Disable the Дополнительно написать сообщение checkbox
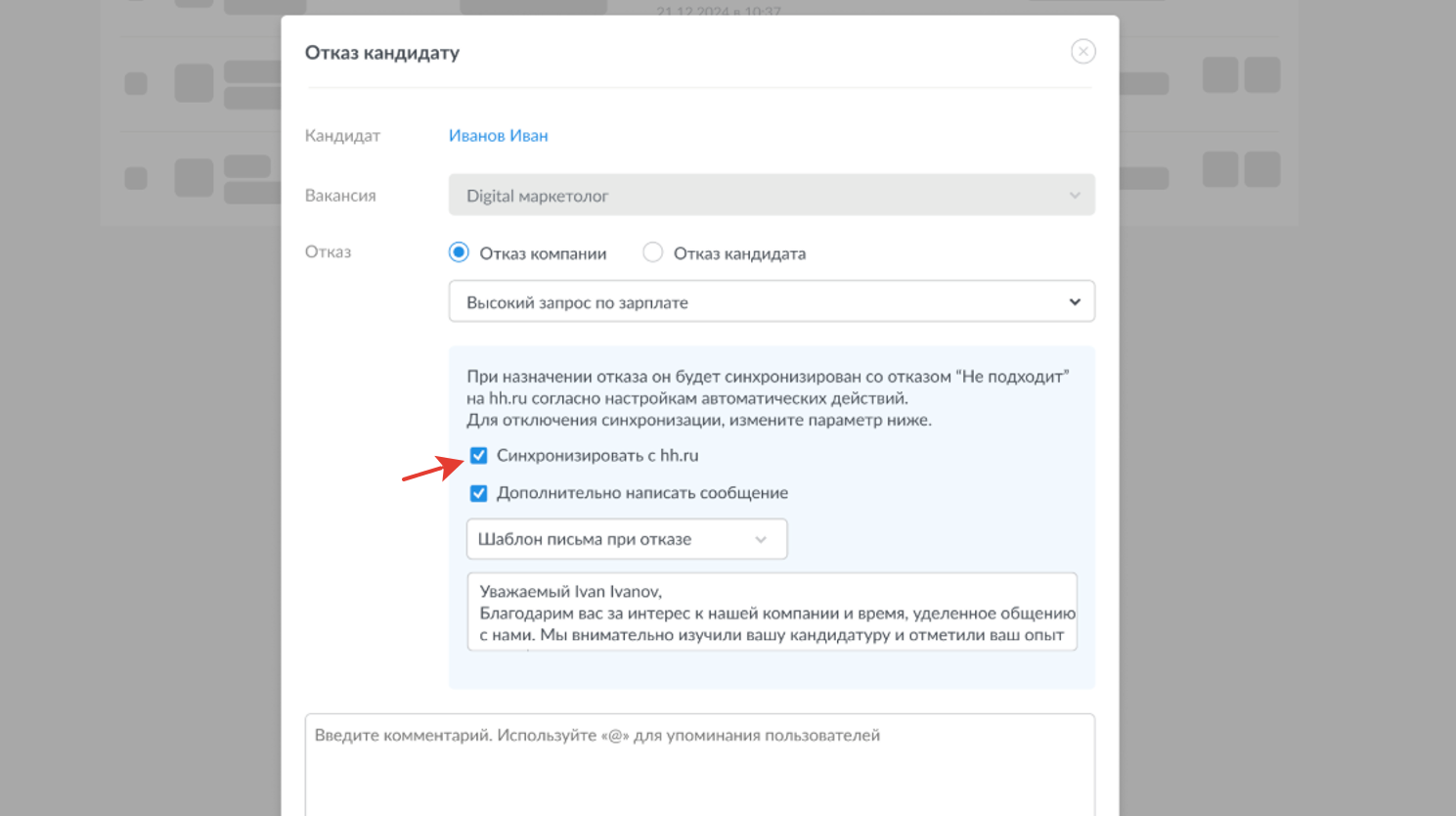 click(478, 493)
